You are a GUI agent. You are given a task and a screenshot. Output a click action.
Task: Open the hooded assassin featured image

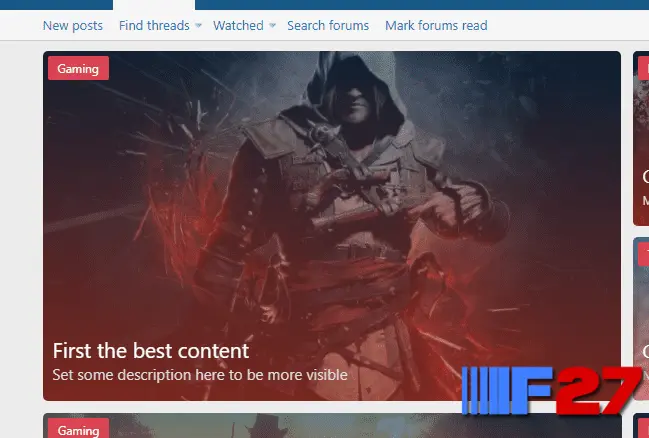330,200
